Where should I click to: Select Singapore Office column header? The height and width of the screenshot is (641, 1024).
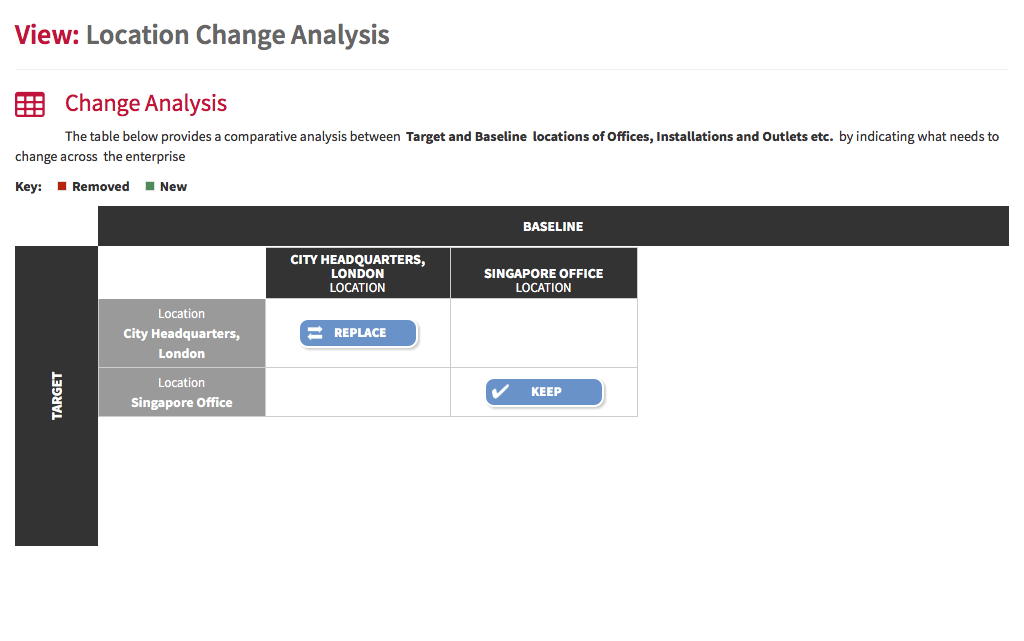(x=543, y=273)
